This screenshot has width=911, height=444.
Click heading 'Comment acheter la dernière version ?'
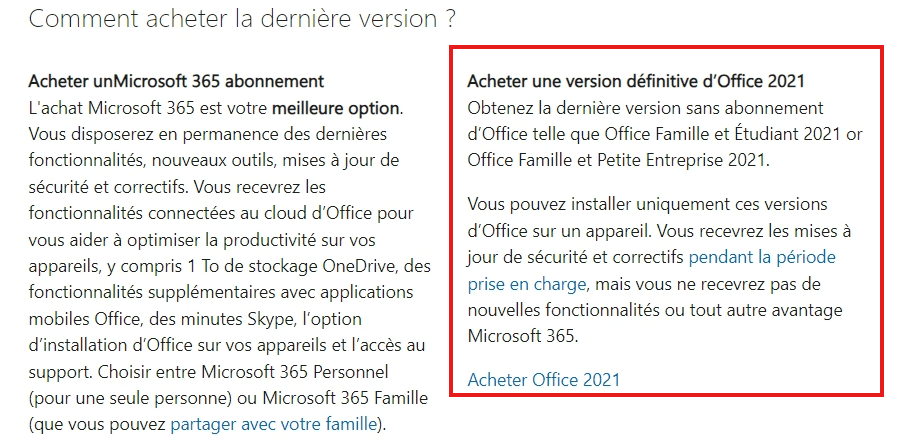pyautogui.click(x=242, y=19)
